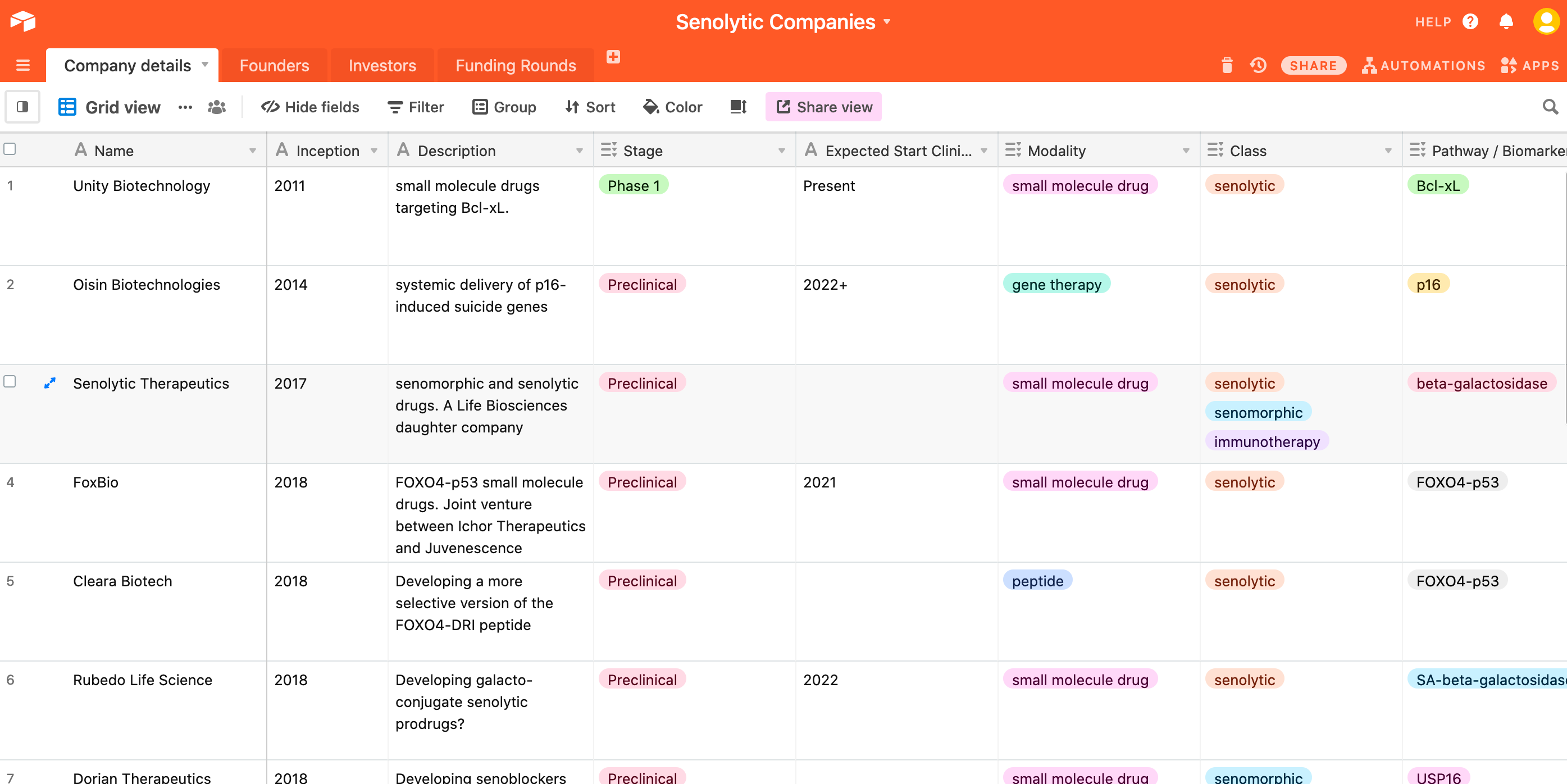Screen dimensions: 1567x784
Task: Click the Airtable home logo icon
Action: (x=23, y=22)
